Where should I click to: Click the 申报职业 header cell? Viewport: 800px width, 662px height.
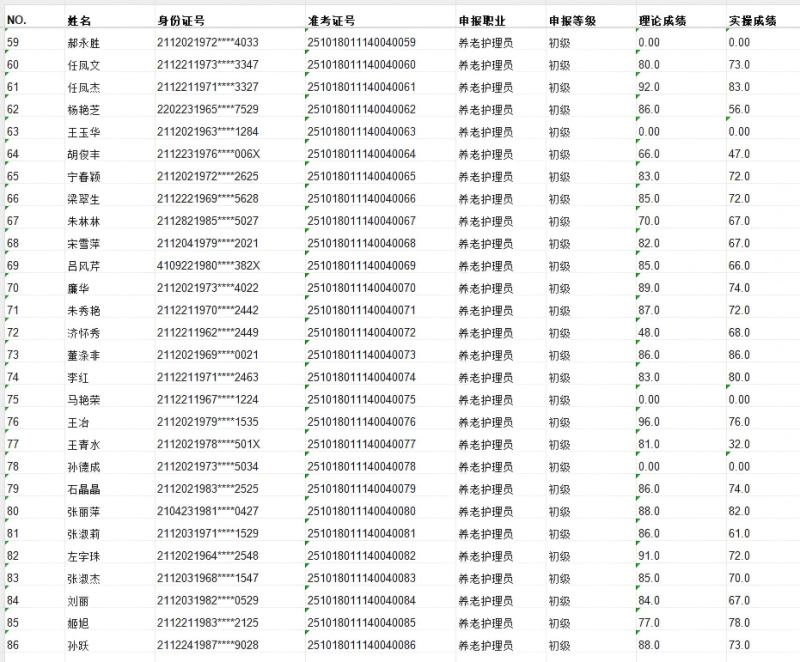pyautogui.click(x=482, y=20)
